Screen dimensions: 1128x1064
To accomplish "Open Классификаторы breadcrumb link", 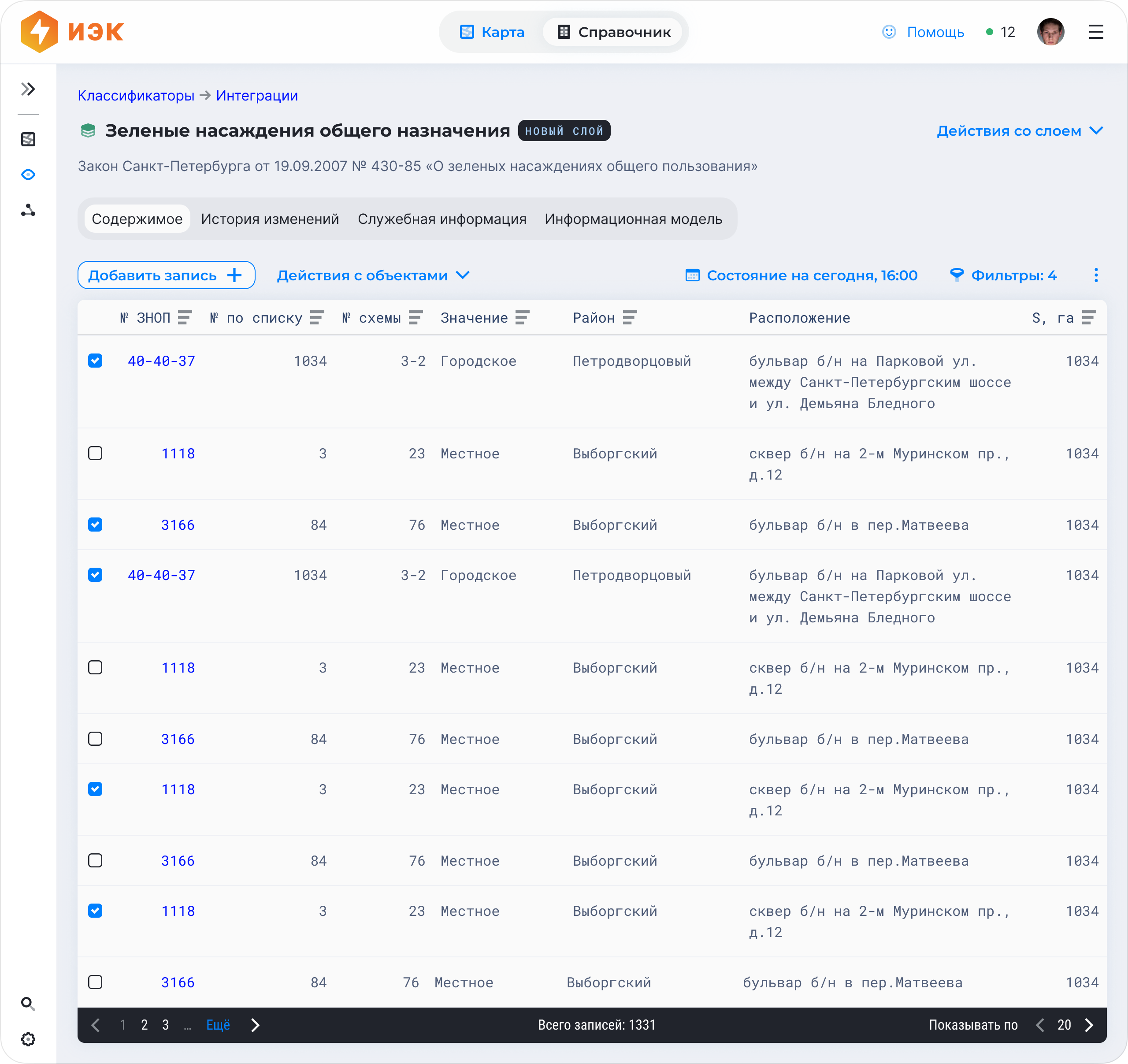I will 136,95.
